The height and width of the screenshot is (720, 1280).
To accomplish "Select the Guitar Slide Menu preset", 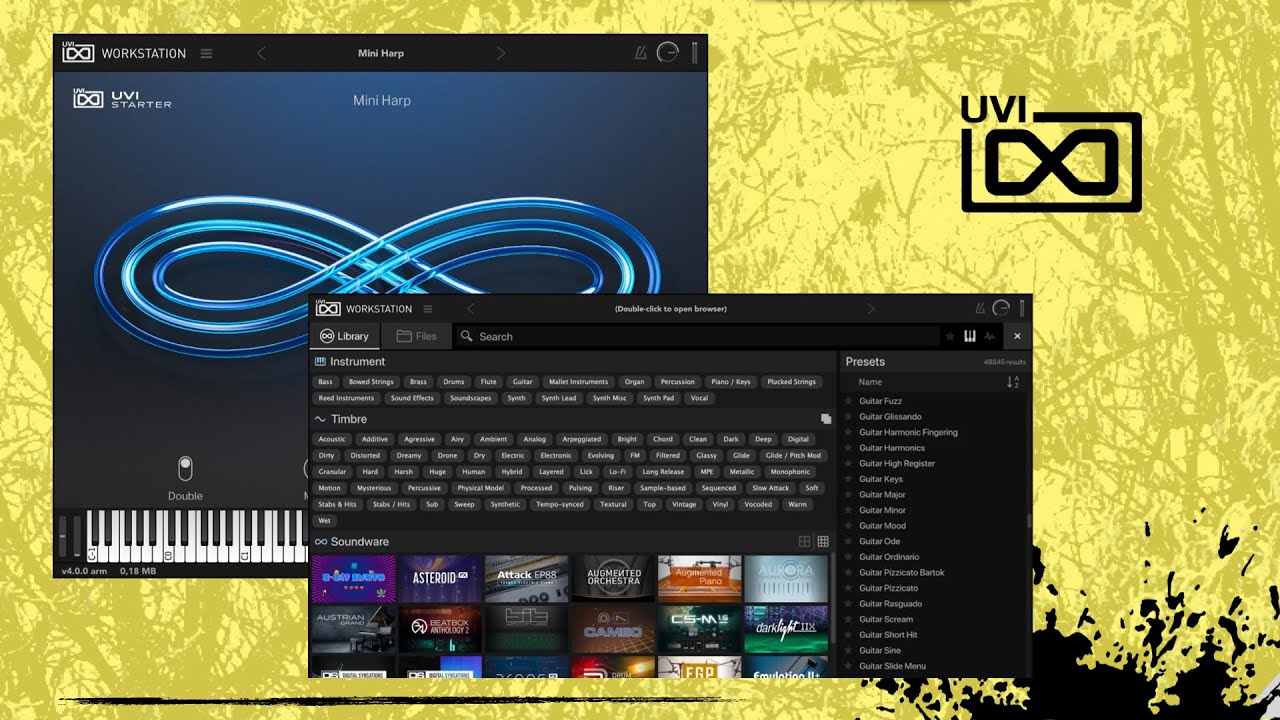I will (892, 666).
